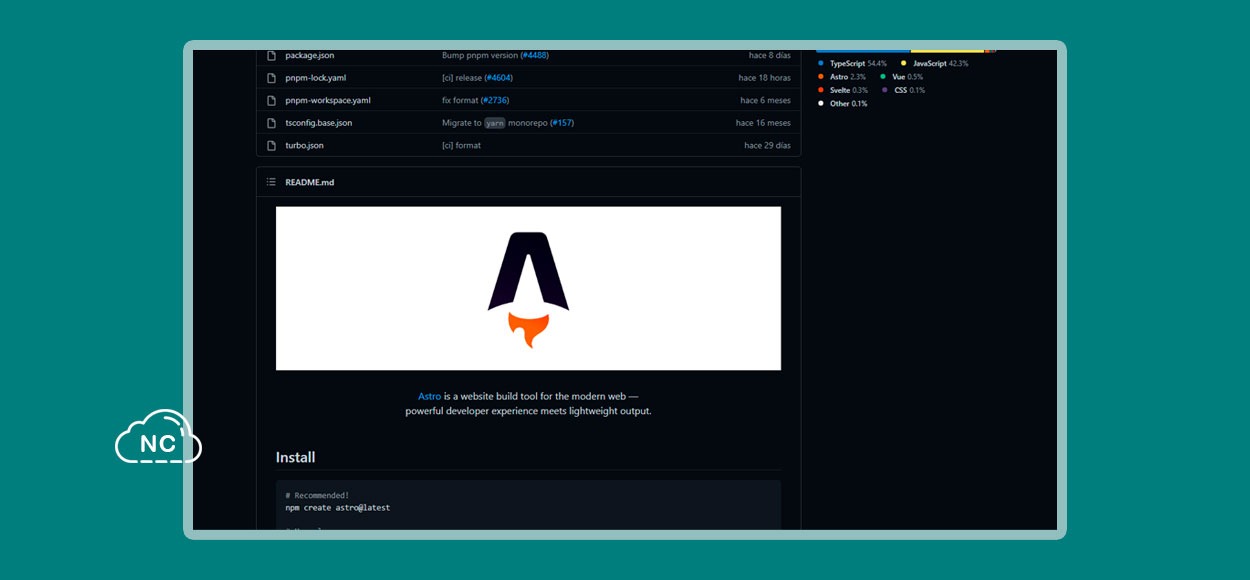Click the Astro rocket logo banner
The height and width of the screenshot is (580, 1250).
tap(528, 288)
